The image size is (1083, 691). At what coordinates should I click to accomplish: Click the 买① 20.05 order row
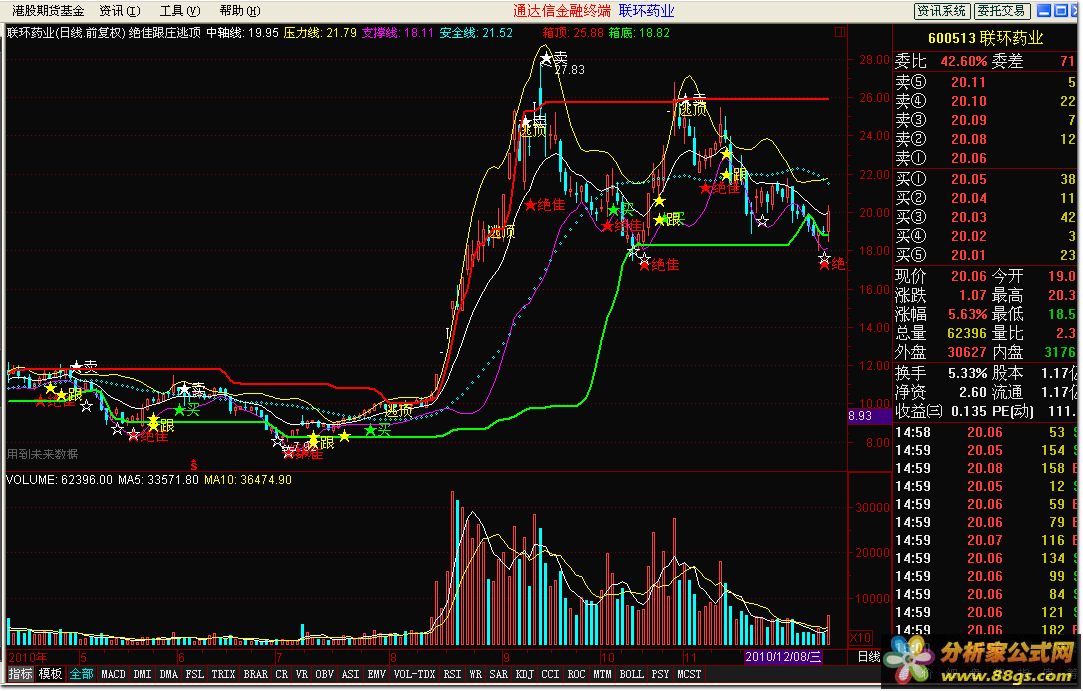987,179
